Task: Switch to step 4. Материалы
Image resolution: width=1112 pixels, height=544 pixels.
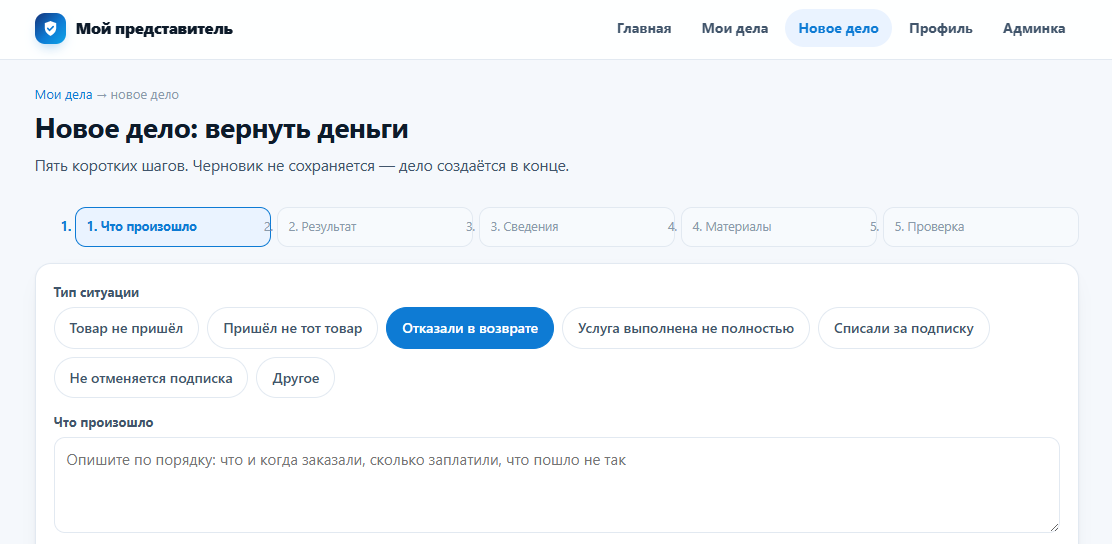Action: [x=779, y=227]
